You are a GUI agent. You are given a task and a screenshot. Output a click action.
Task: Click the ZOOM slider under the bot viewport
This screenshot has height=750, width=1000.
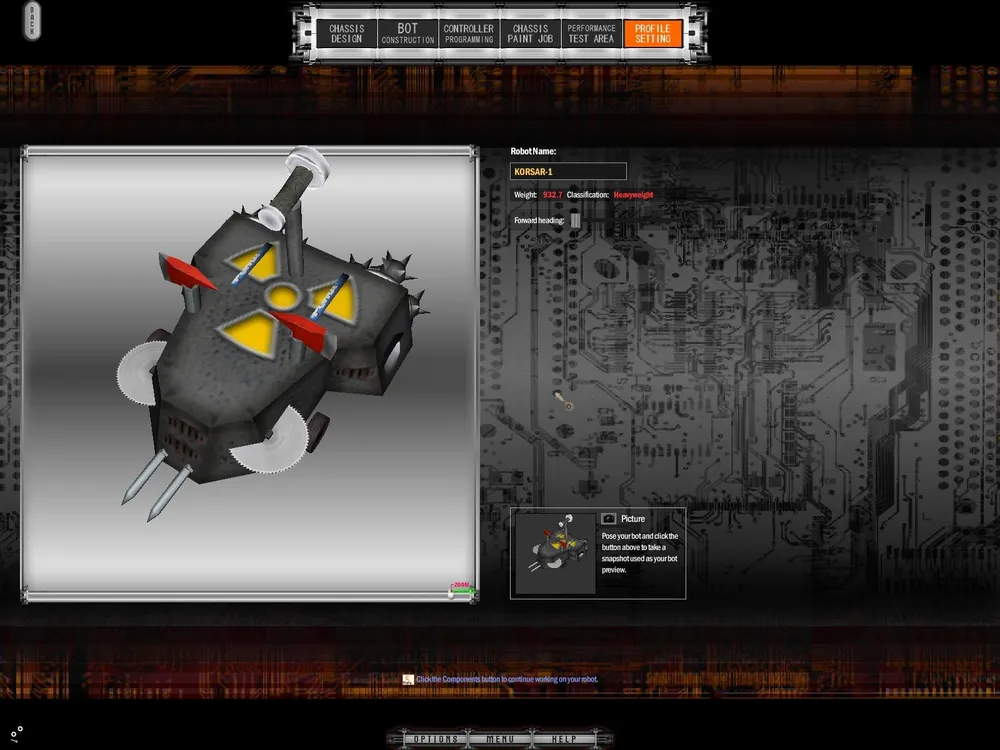(x=461, y=591)
